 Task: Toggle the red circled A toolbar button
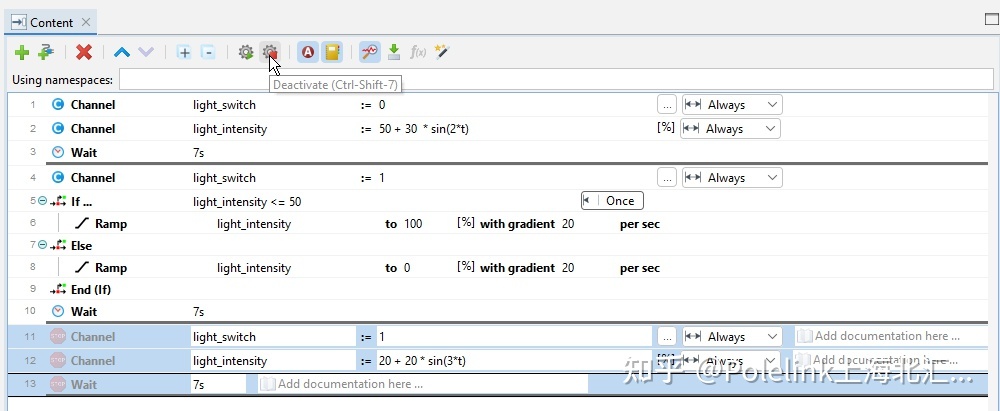coord(308,52)
